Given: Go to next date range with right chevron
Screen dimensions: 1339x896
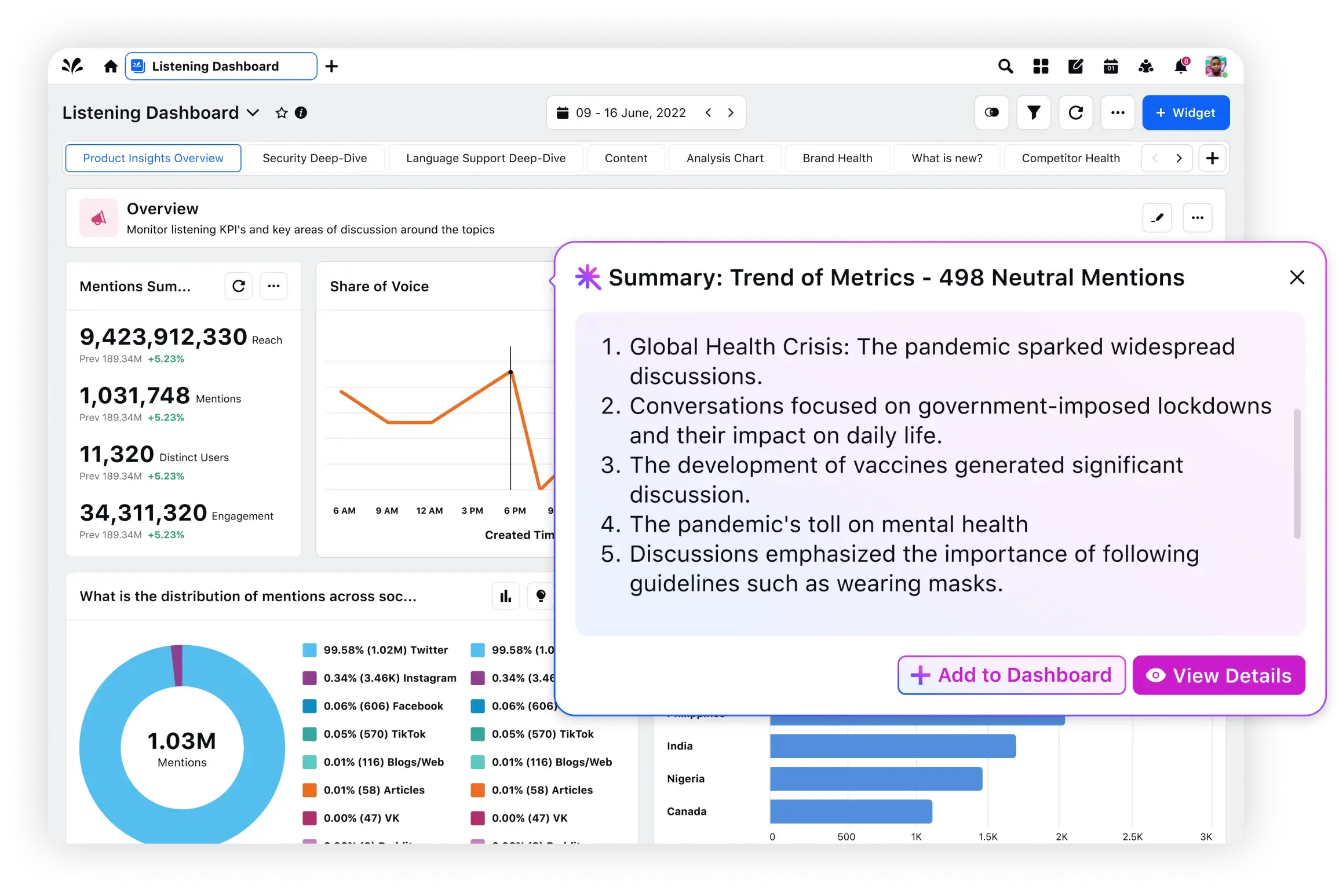Looking at the screenshot, I should [731, 113].
